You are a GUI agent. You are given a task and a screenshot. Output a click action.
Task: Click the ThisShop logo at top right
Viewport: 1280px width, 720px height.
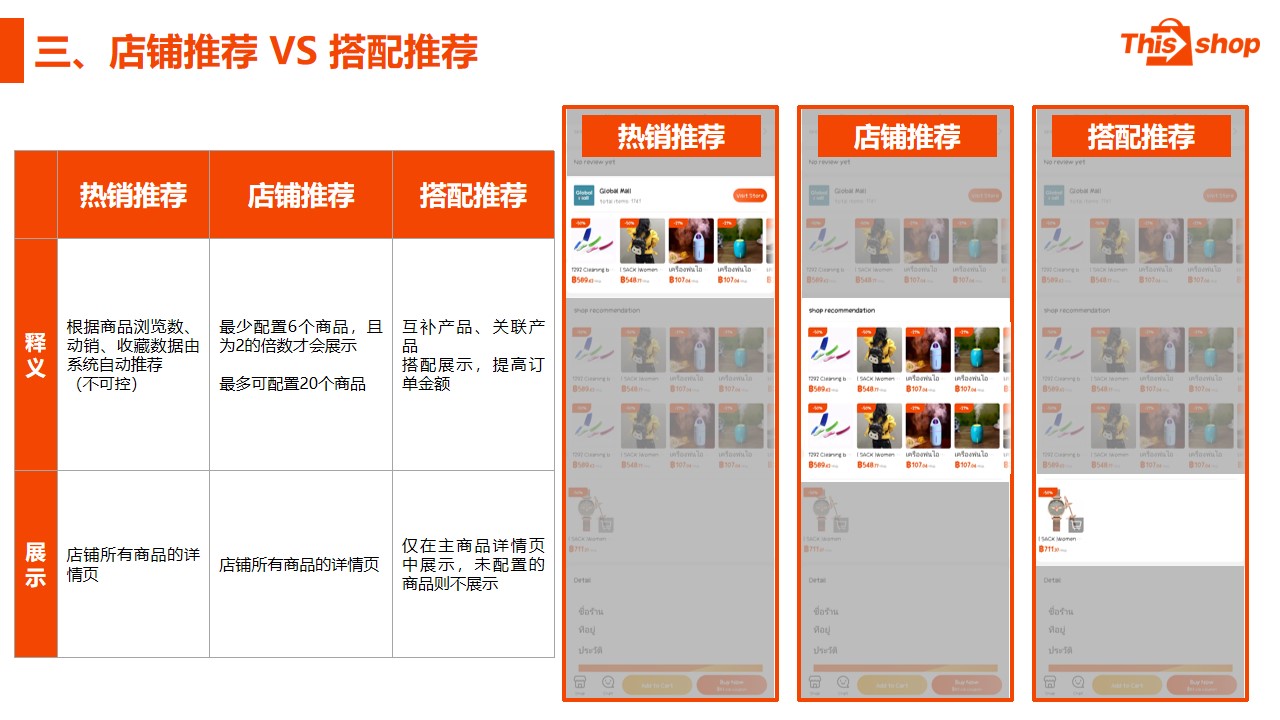(x=1189, y=43)
